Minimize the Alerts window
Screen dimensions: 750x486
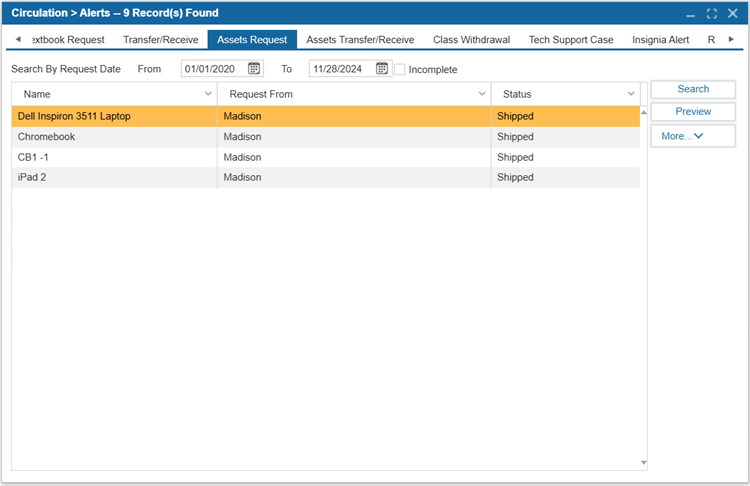click(690, 14)
